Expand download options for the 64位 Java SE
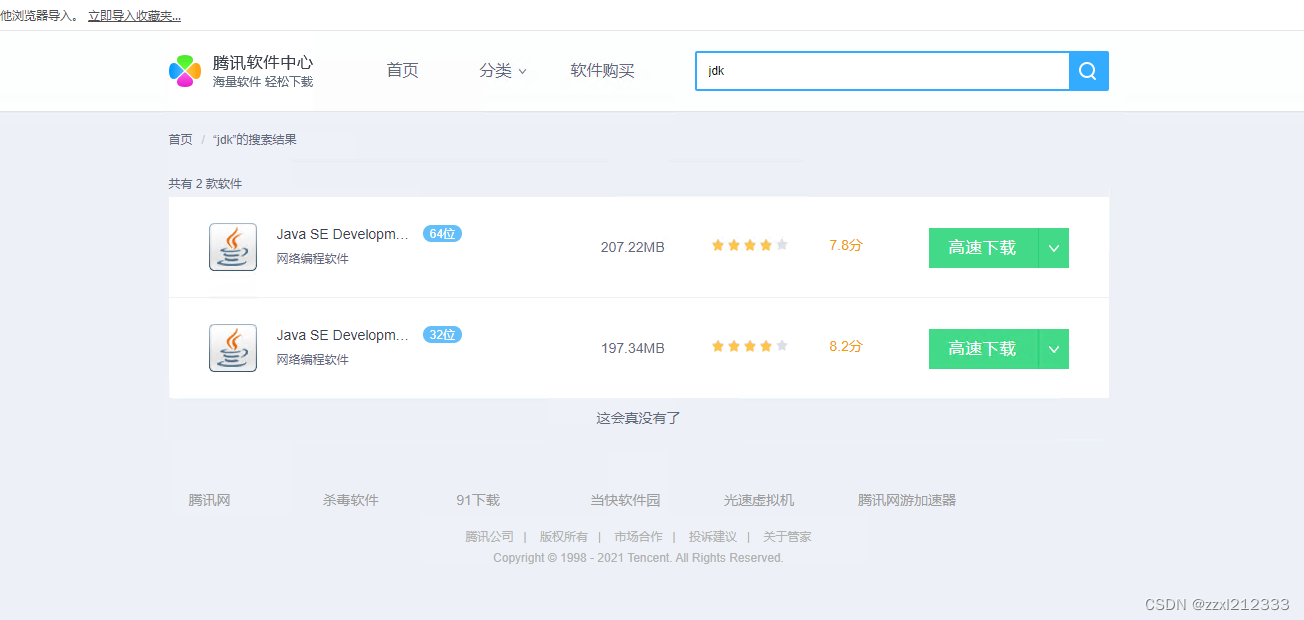The height and width of the screenshot is (620, 1304). coord(1054,248)
